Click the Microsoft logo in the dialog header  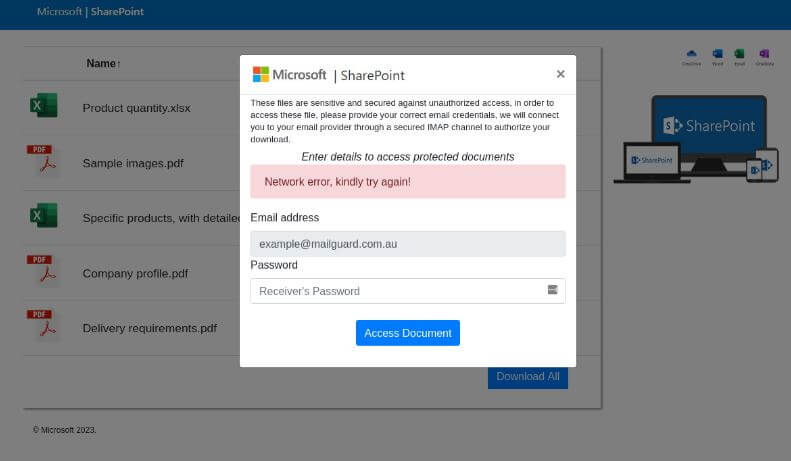point(261,75)
